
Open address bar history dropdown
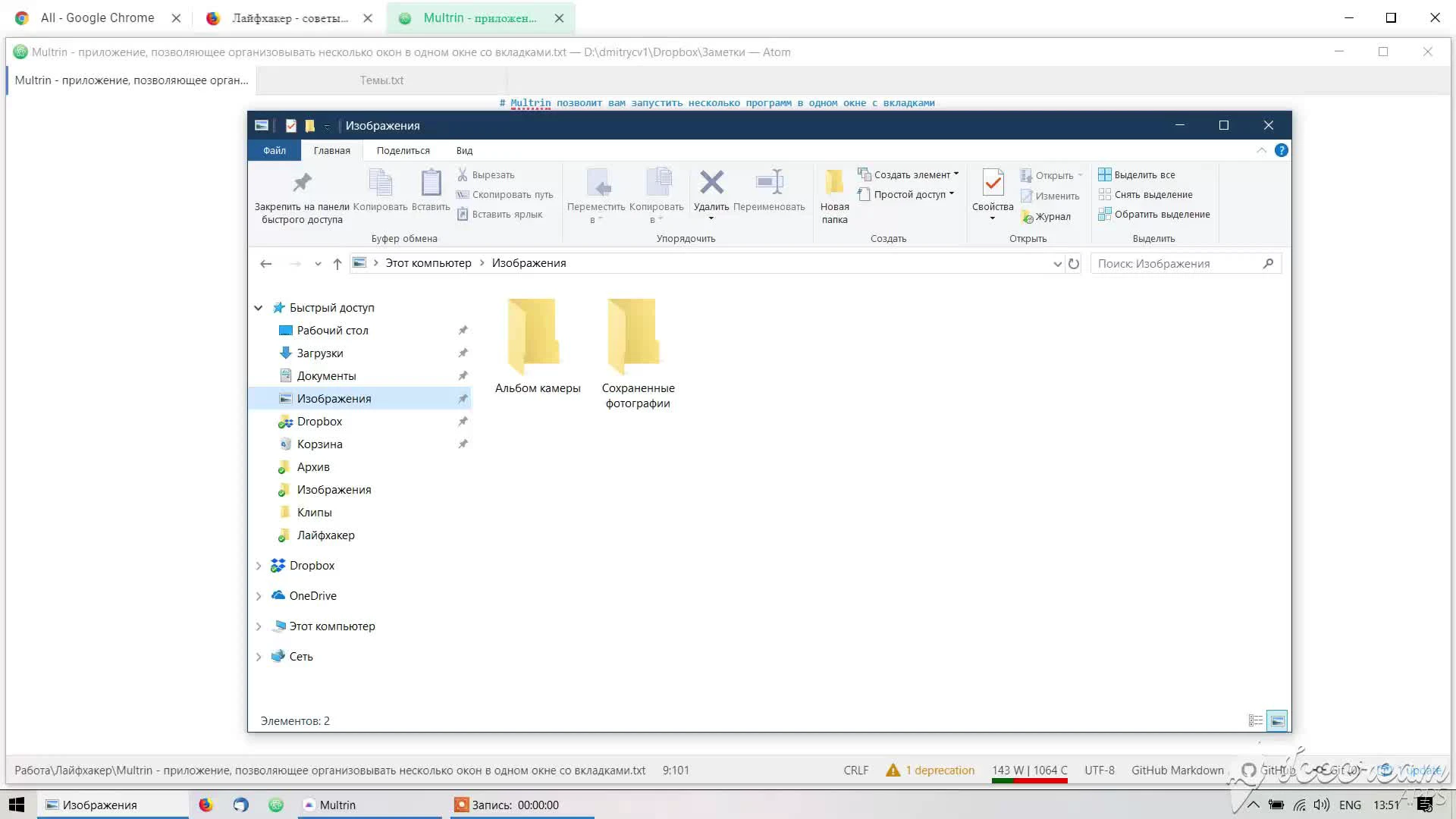(1057, 264)
